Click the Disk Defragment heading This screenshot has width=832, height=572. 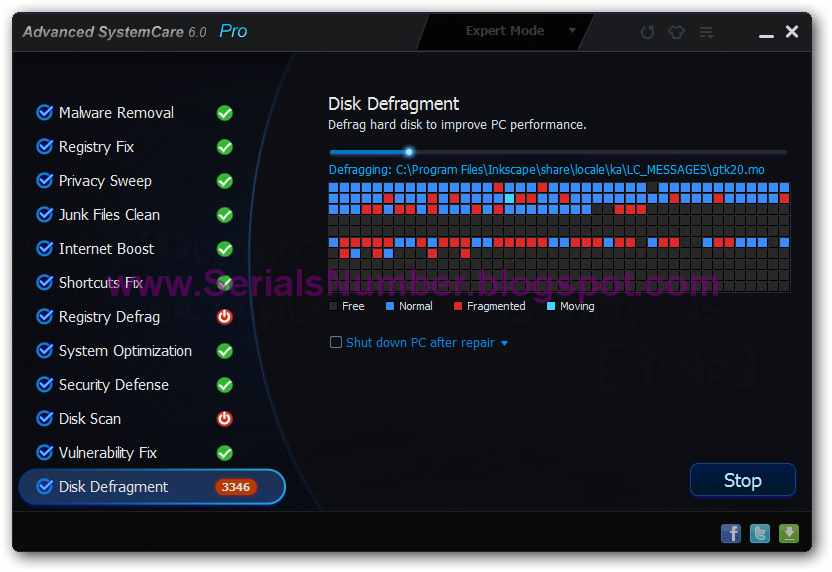393,104
